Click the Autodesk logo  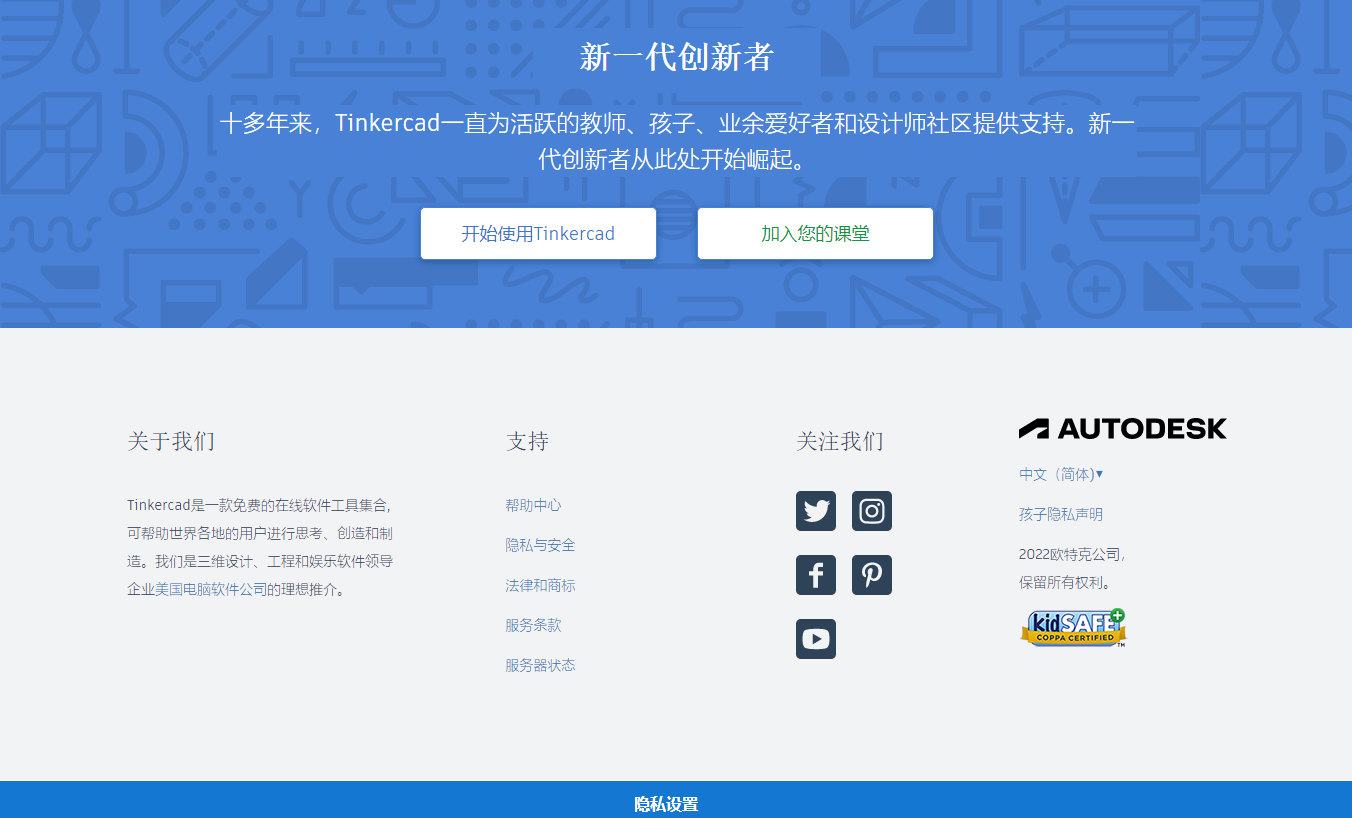coord(1122,429)
